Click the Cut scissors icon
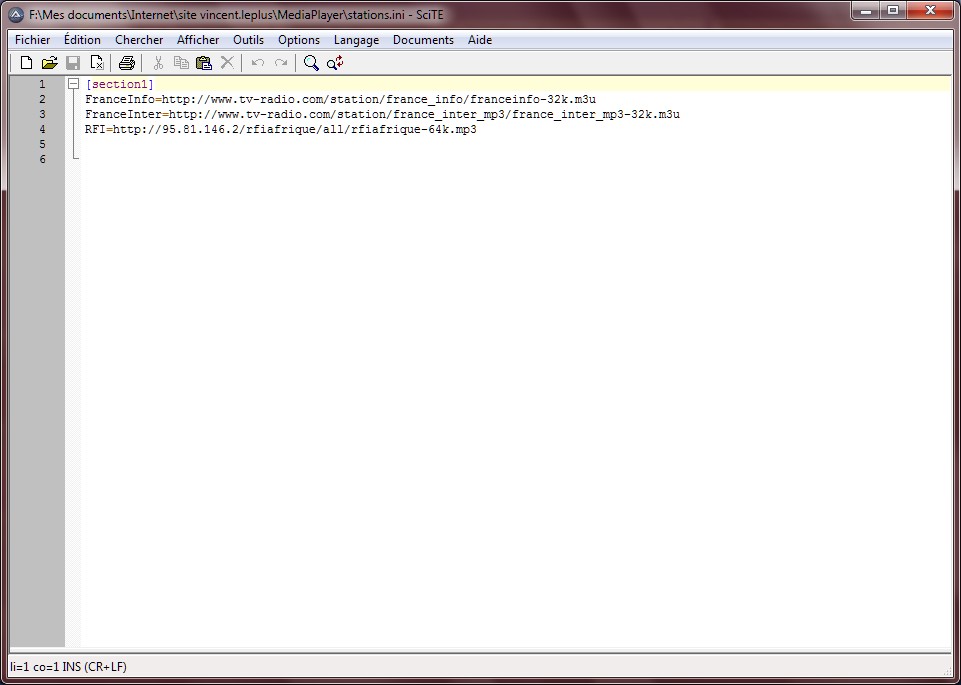Image resolution: width=961 pixels, height=685 pixels. point(158,62)
